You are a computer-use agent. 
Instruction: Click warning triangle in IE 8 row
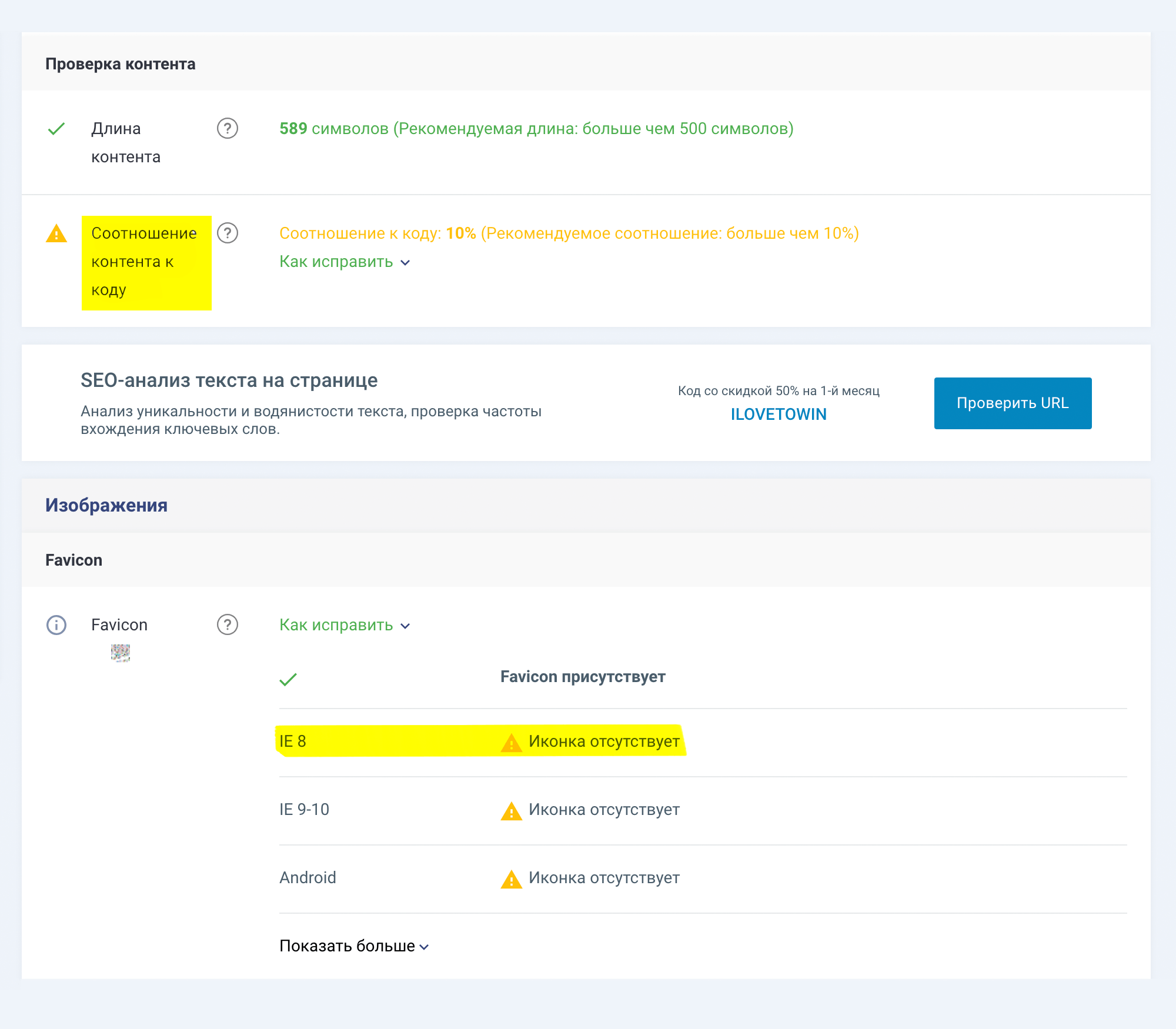512,743
